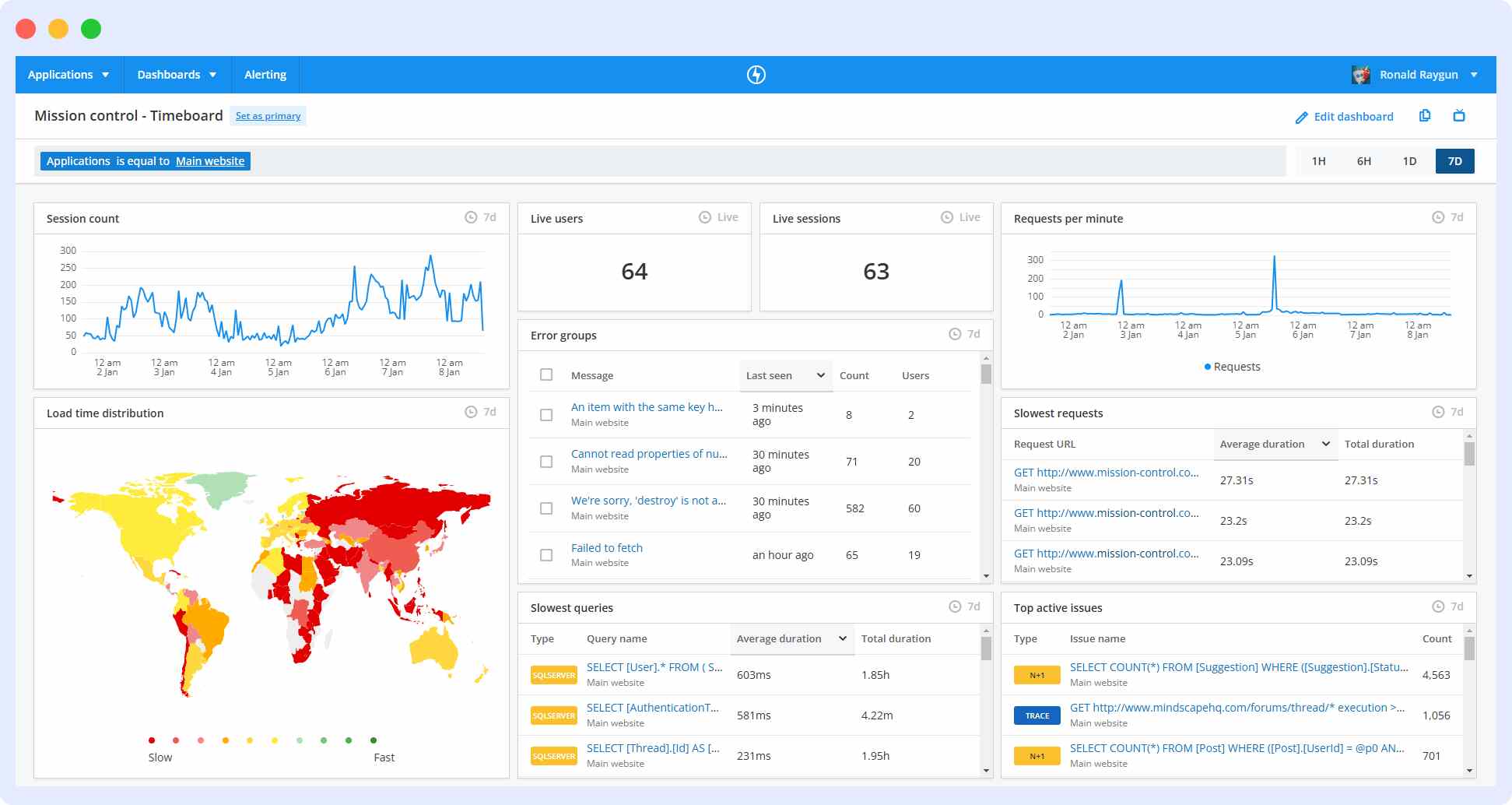Check the 'Failed to fetch' error checkbox
Screen dimensions: 1512x805
[x=546, y=555]
